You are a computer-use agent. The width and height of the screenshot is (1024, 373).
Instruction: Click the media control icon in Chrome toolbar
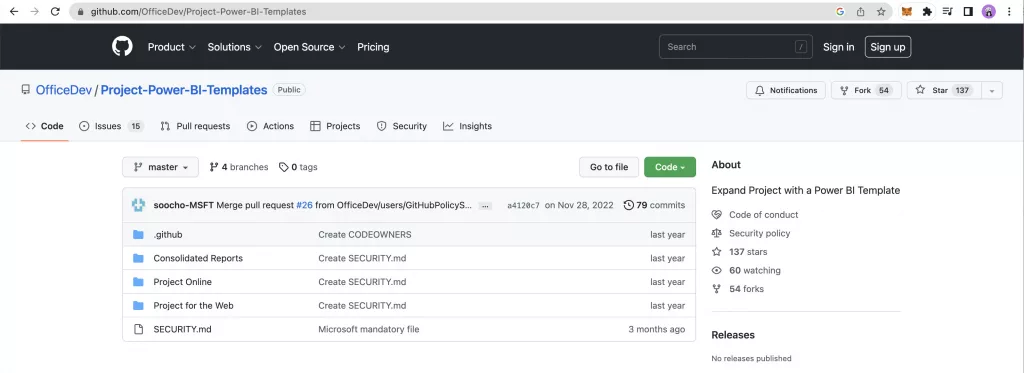(948, 12)
